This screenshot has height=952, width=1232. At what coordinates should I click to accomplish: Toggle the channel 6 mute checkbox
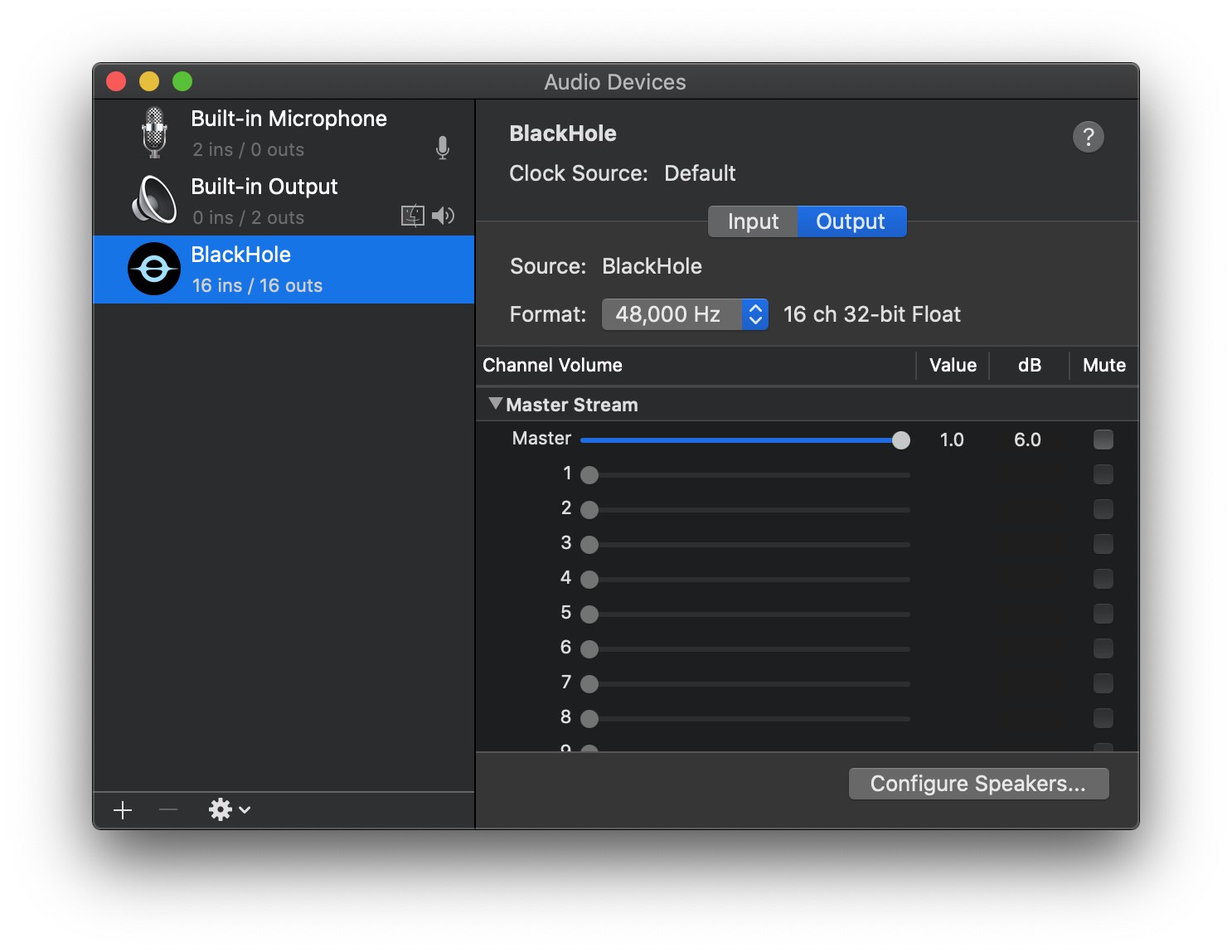1103,648
